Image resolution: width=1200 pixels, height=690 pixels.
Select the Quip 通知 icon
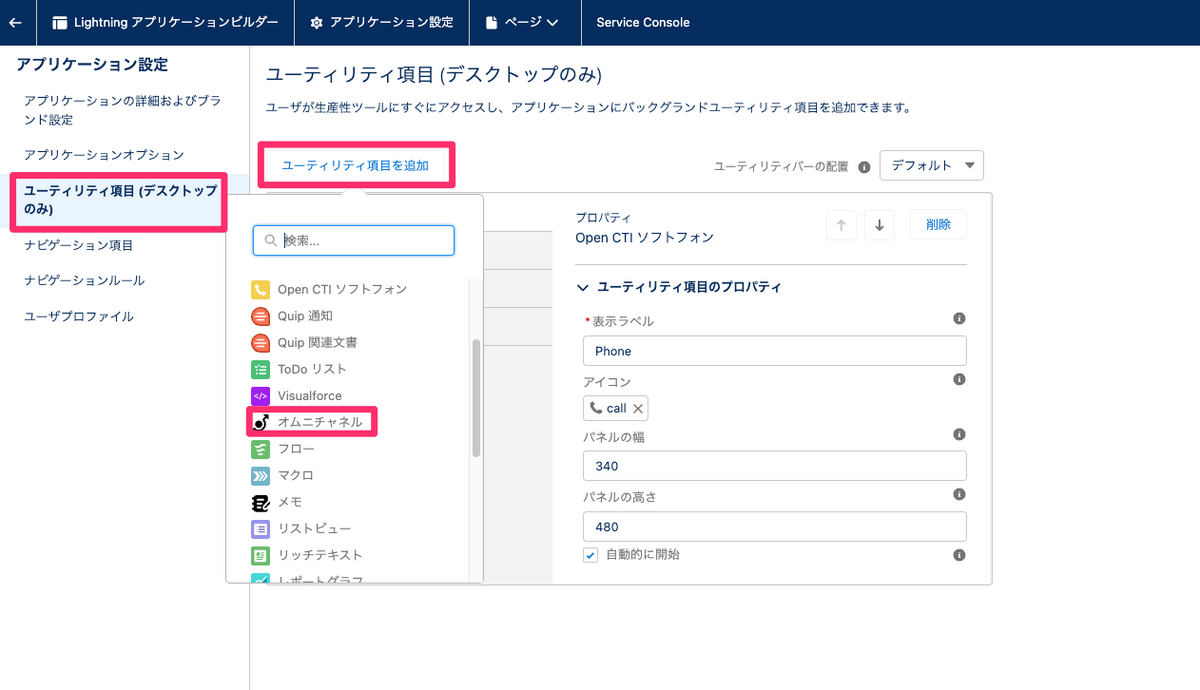(x=260, y=316)
